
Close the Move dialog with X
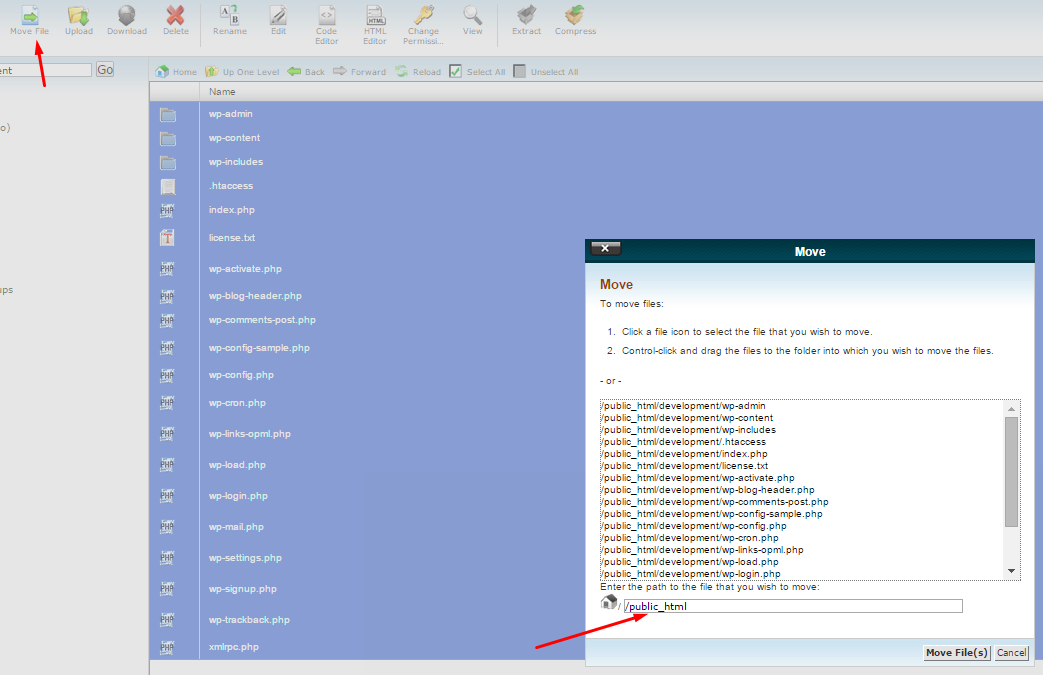(605, 248)
